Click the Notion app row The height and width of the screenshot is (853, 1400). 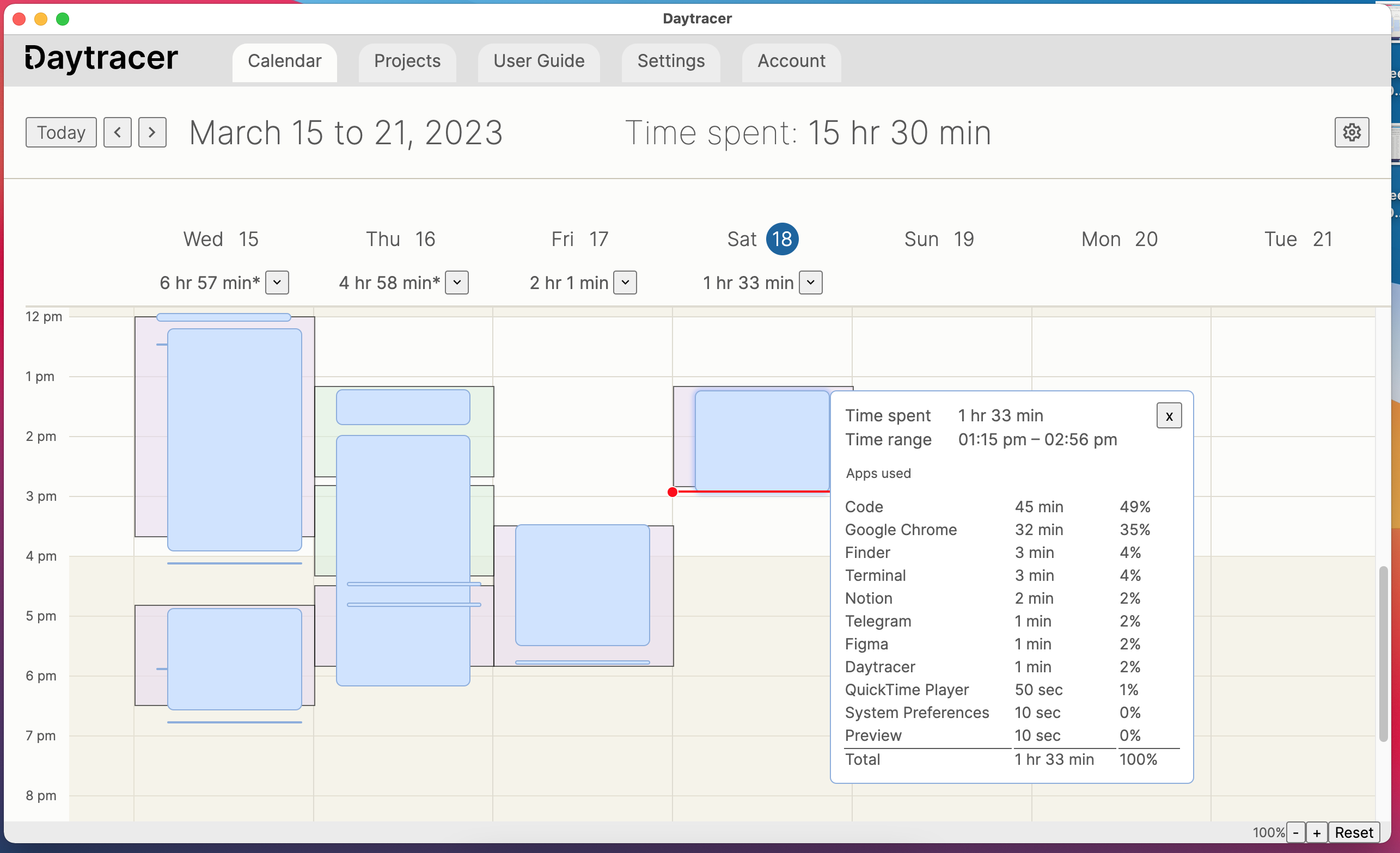[x=1011, y=598]
